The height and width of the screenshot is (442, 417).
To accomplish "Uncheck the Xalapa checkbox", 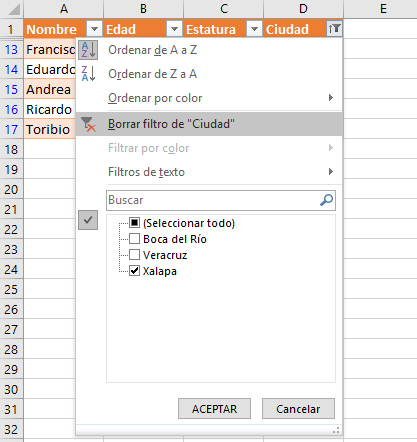I will click(x=134, y=271).
